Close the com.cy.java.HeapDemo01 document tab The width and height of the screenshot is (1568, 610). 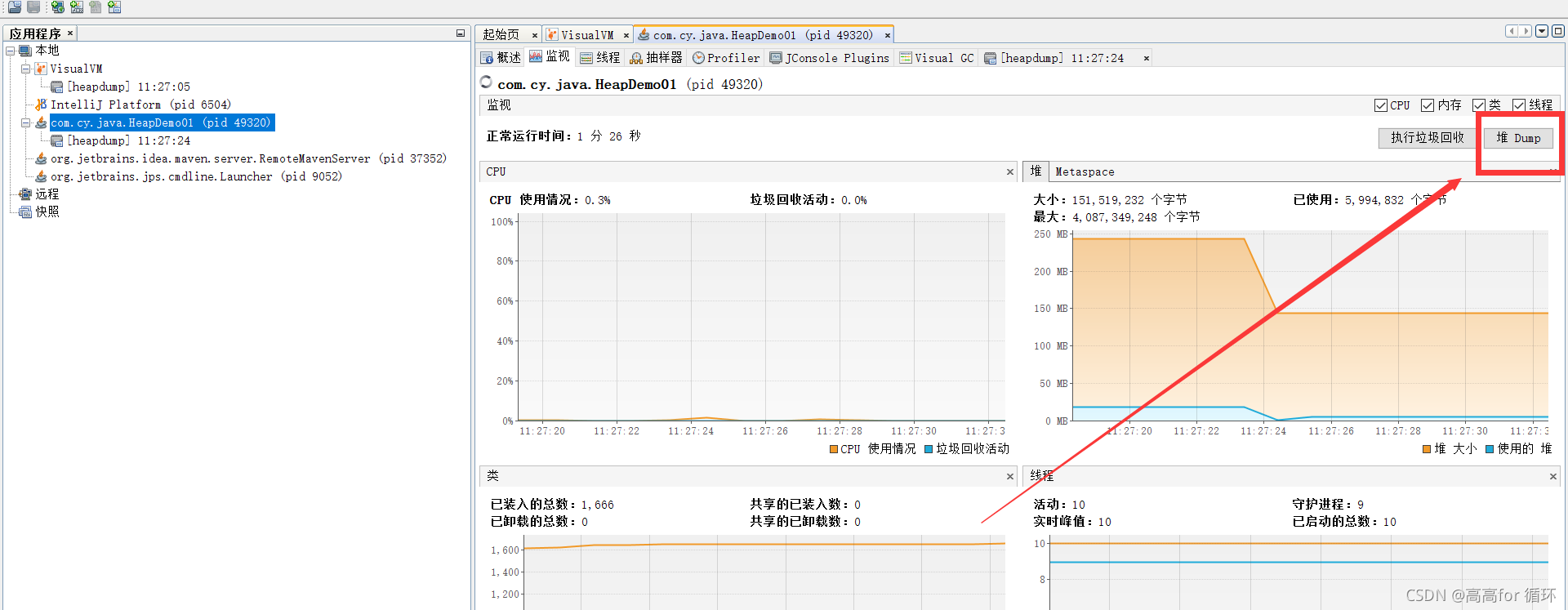pyautogui.click(x=887, y=35)
